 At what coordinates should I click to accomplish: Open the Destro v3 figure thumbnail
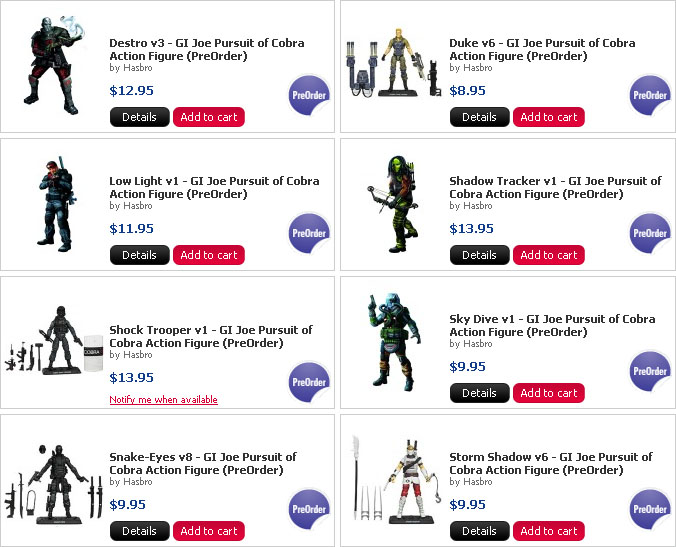coord(54,66)
